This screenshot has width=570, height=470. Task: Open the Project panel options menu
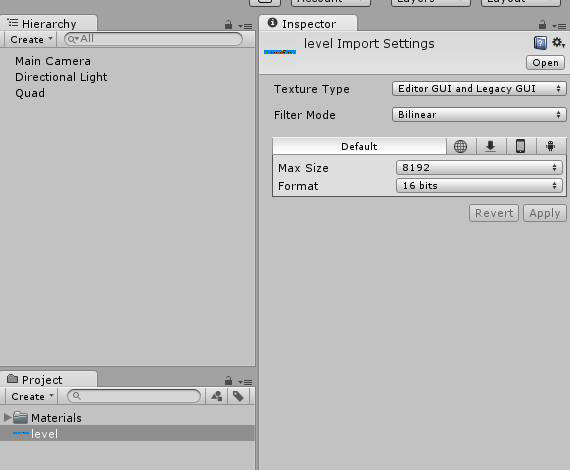click(x=245, y=382)
